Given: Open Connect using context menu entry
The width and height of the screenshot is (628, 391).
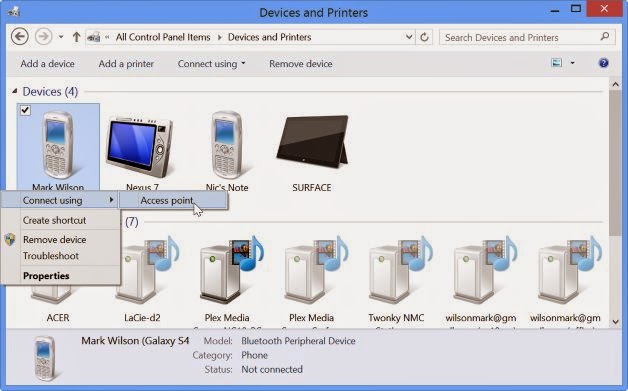Looking at the screenshot, I should [x=60, y=200].
